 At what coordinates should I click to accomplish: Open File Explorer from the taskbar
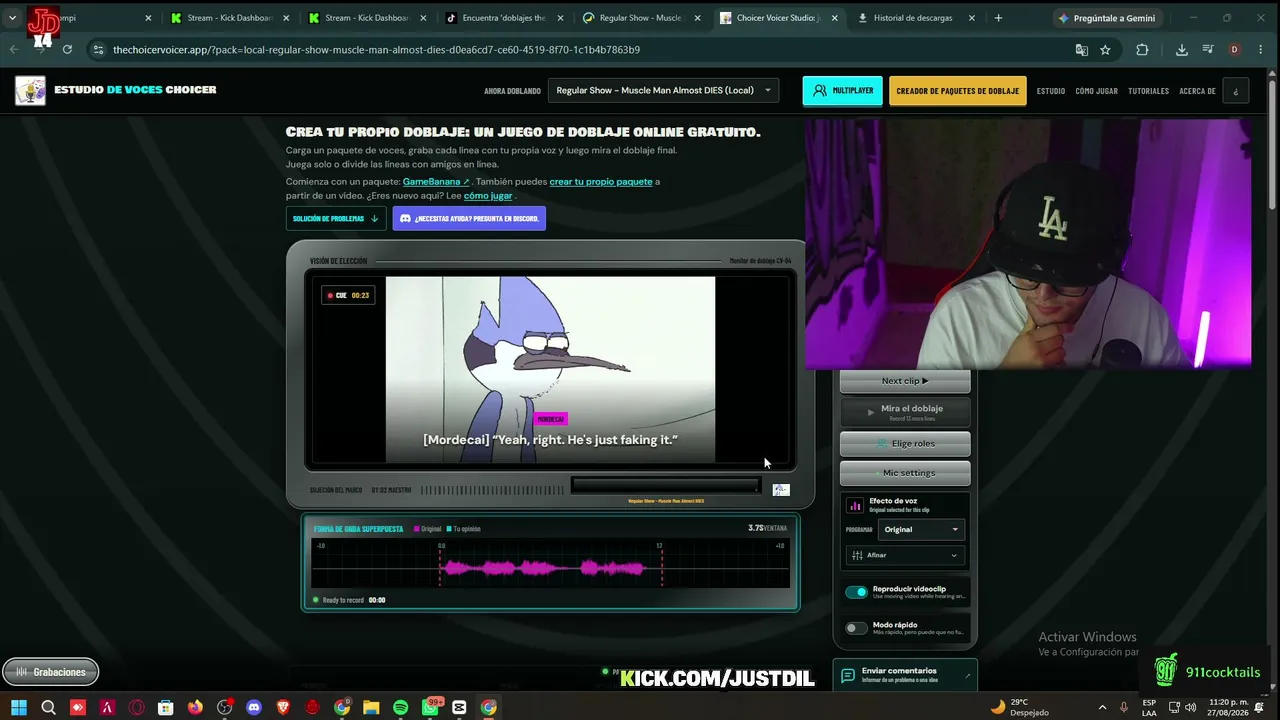371,708
